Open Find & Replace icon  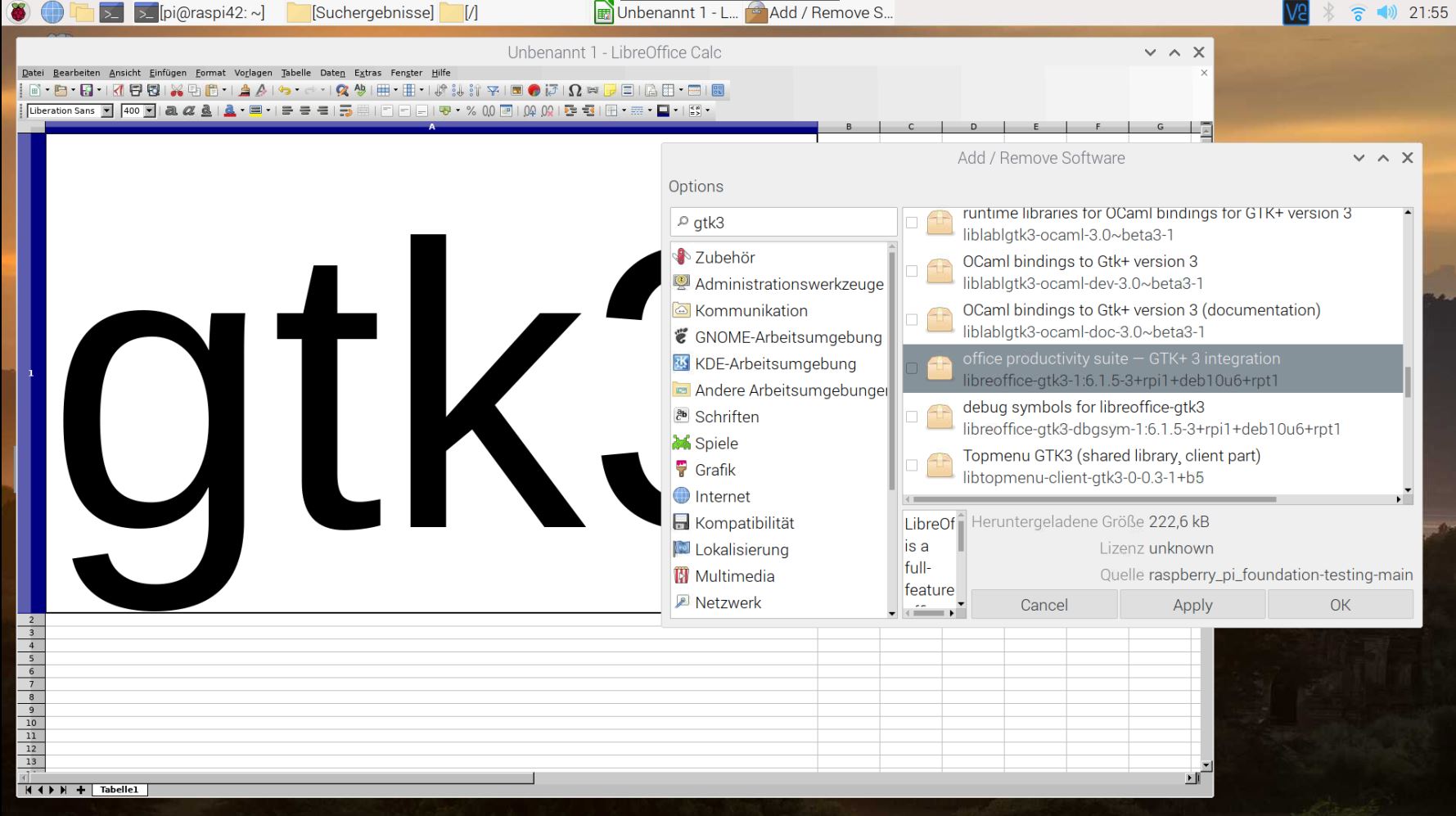(x=342, y=90)
